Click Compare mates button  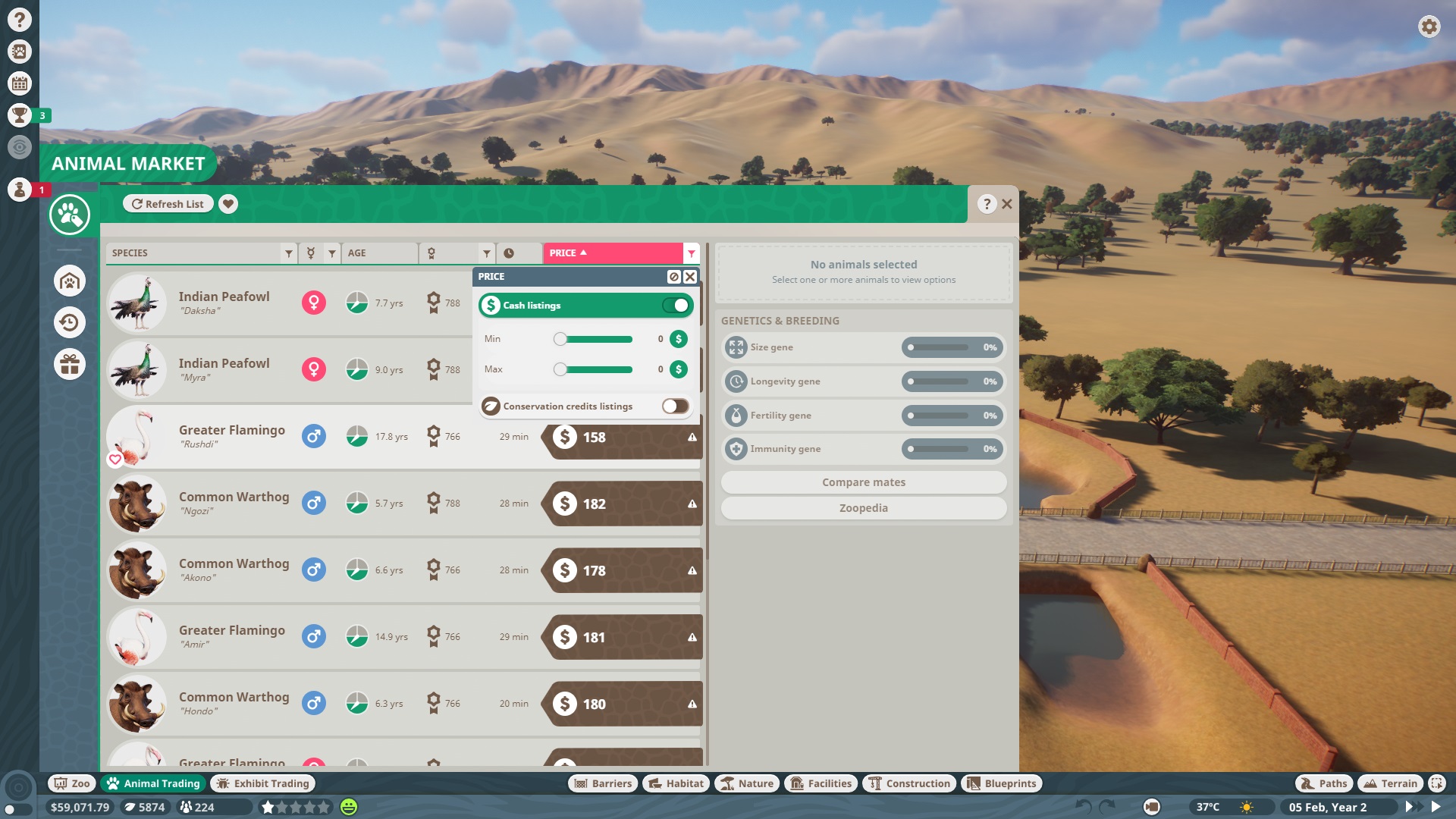click(864, 482)
